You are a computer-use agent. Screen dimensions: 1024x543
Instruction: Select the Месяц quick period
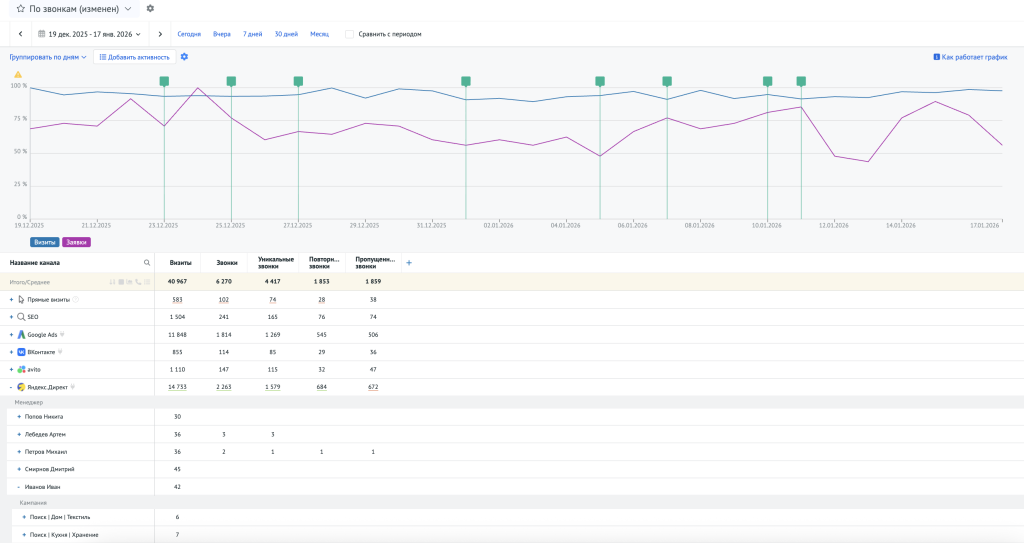[319, 34]
